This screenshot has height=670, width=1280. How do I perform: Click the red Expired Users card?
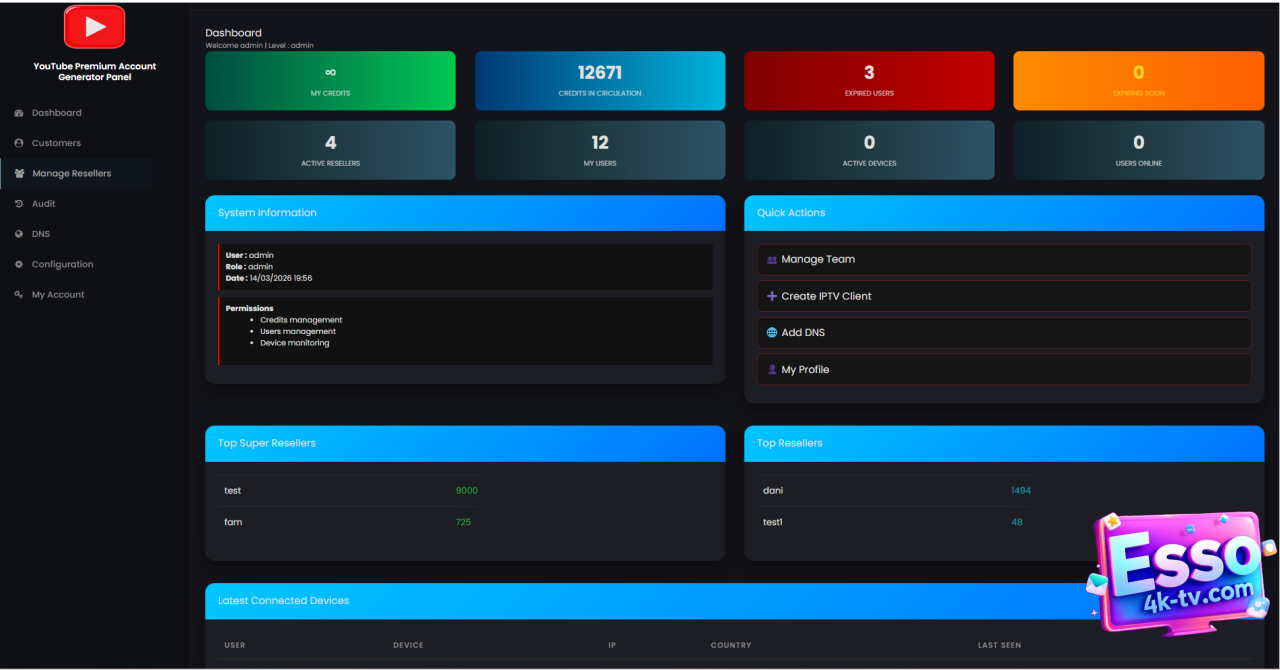pyautogui.click(x=869, y=81)
